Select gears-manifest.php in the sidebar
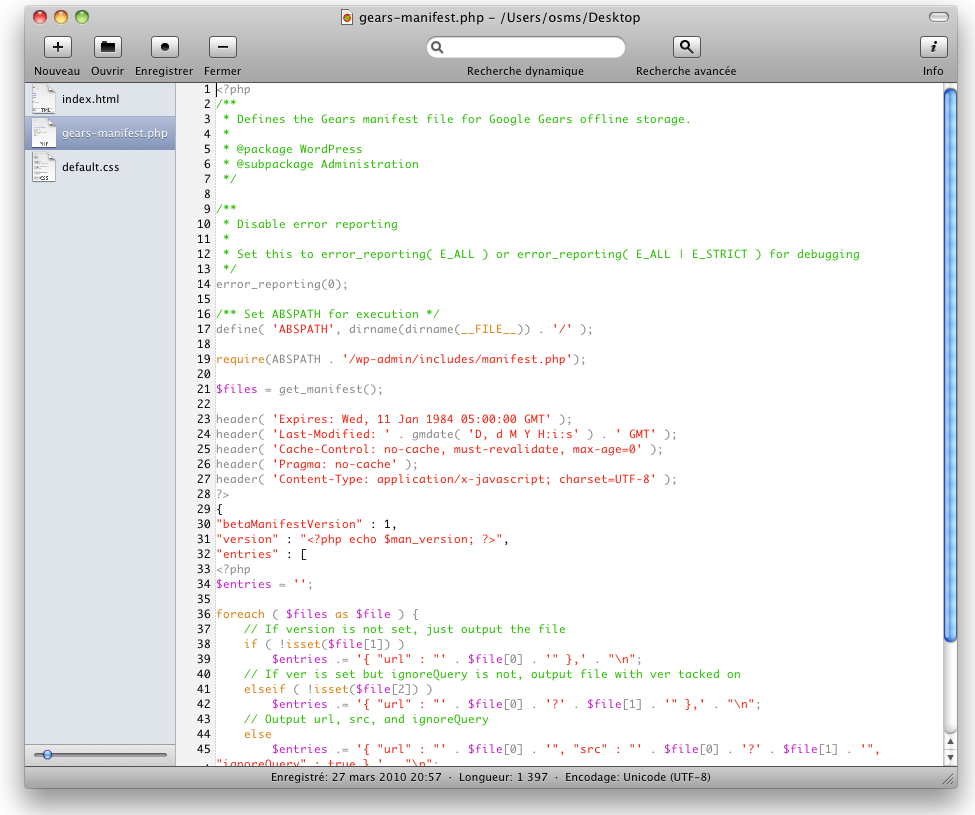The image size is (975, 815). (x=114, y=133)
